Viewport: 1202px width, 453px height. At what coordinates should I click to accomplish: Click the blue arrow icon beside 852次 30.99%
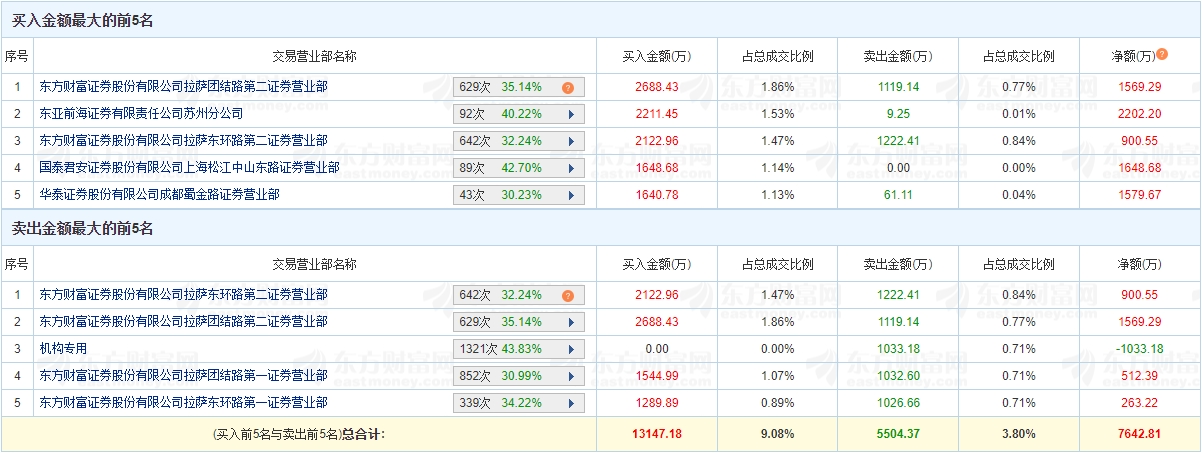pyautogui.click(x=570, y=376)
